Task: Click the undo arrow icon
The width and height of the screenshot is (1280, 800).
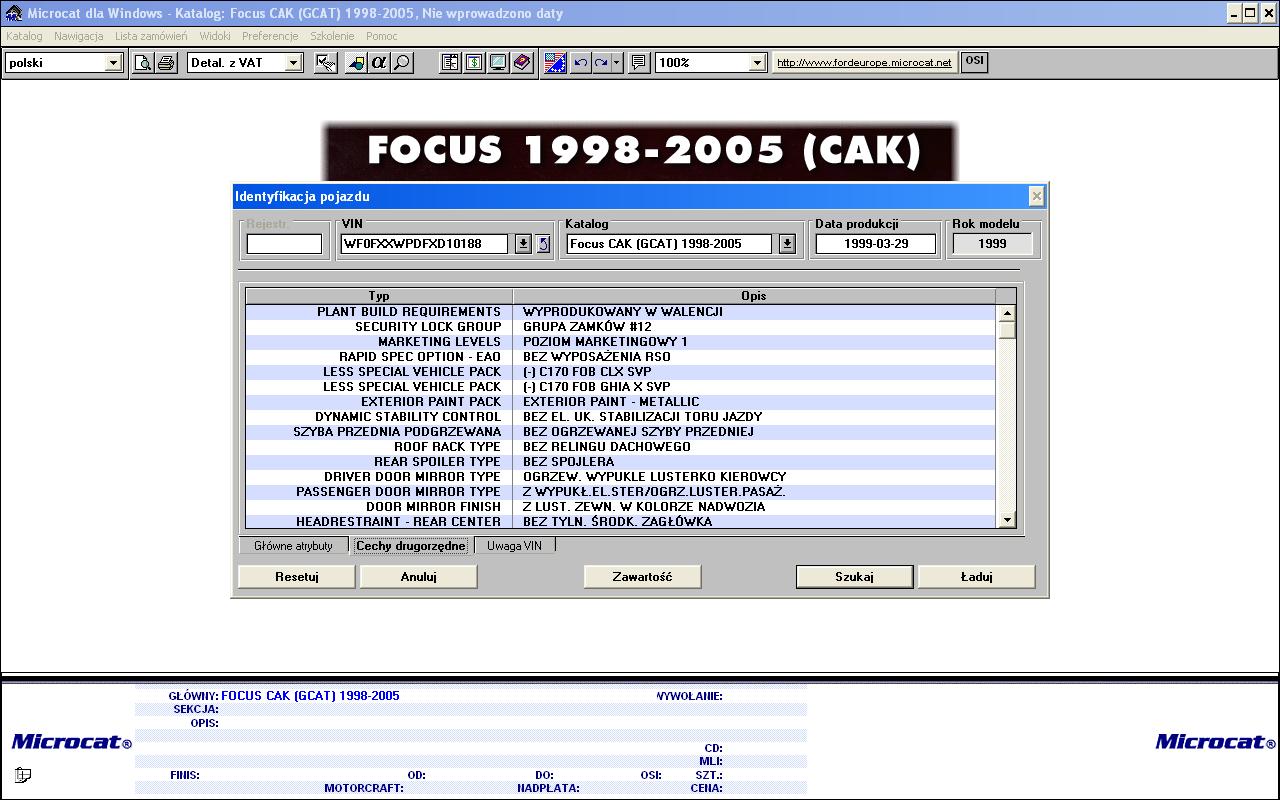Action: tap(580, 63)
